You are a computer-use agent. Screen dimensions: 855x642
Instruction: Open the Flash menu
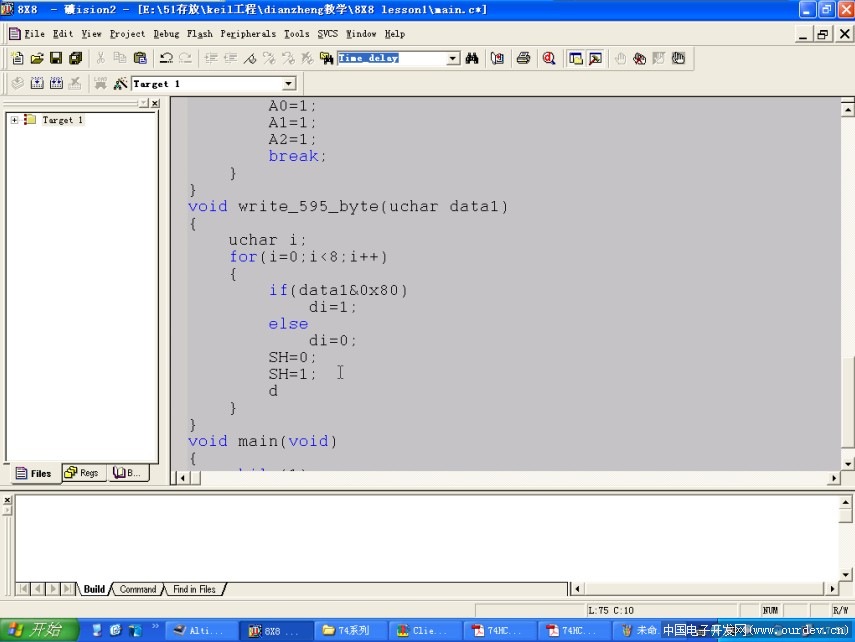pos(200,34)
